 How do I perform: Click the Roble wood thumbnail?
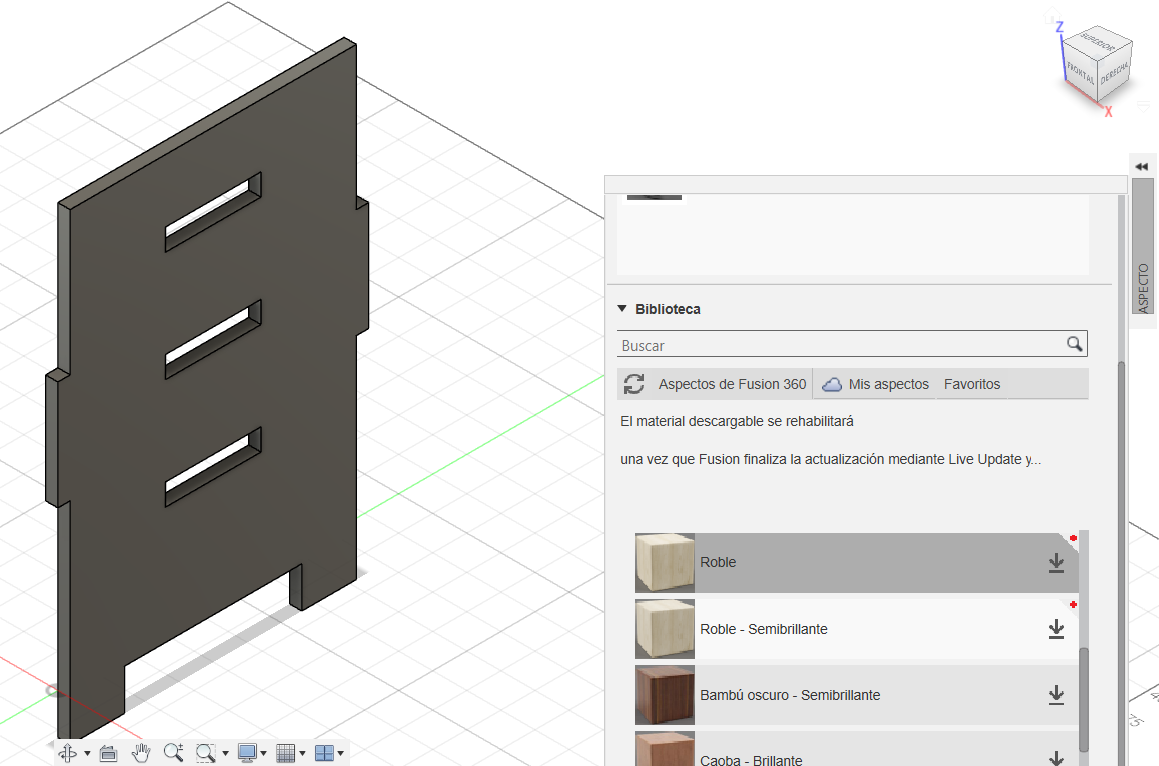tap(665, 563)
